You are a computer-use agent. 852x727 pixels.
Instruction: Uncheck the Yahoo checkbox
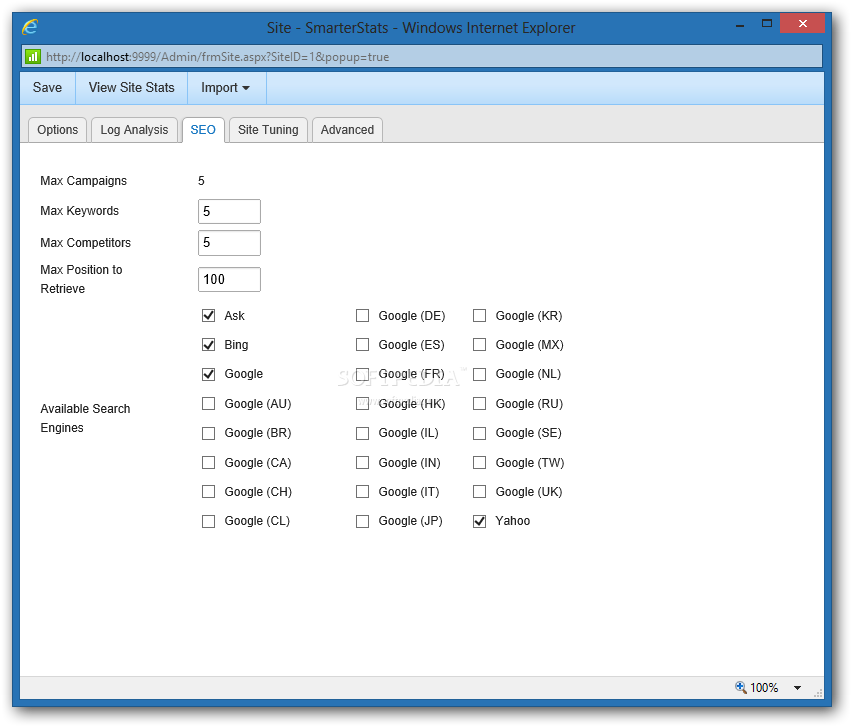[479, 521]
